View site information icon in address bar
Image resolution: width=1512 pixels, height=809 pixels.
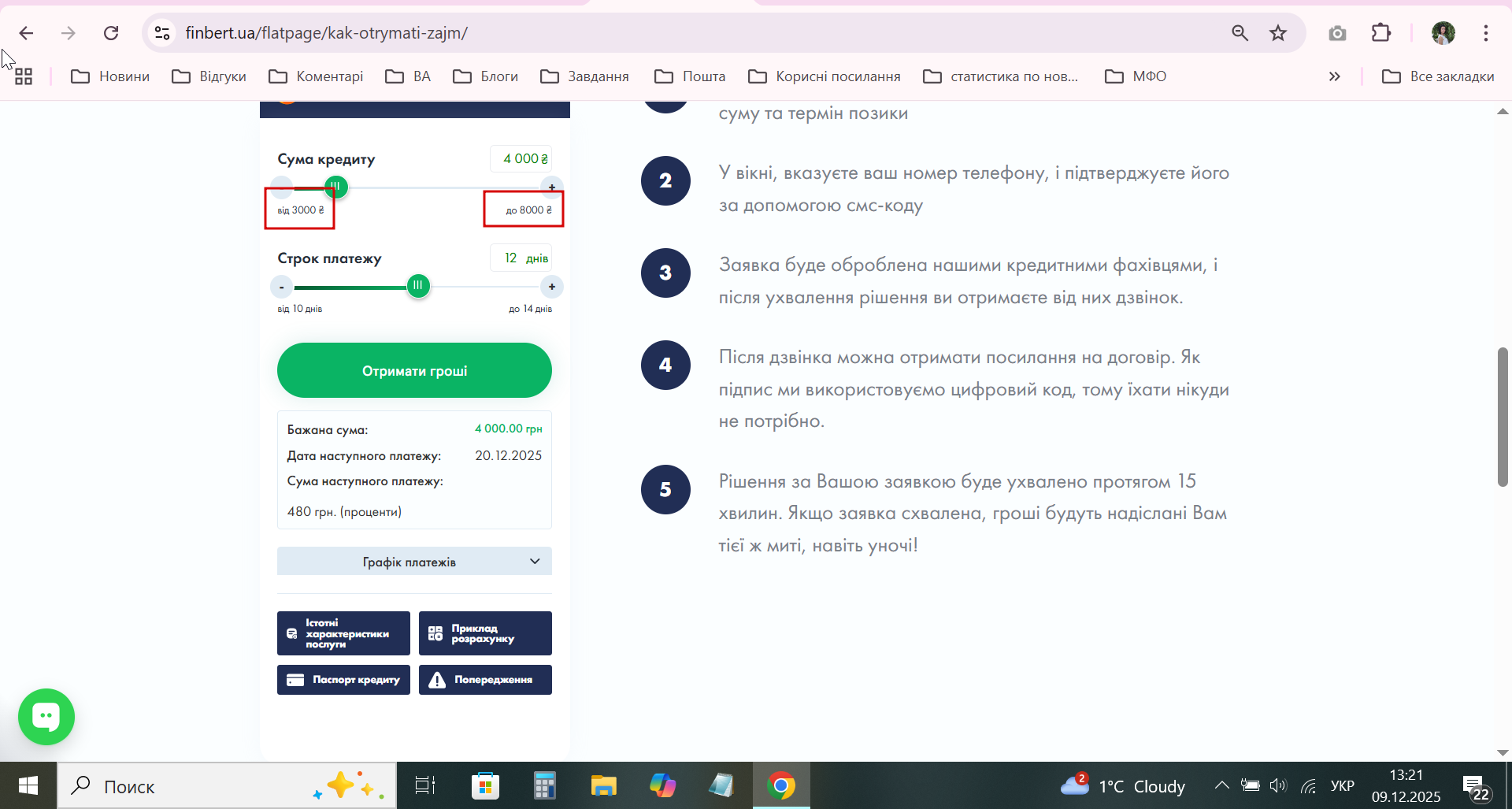tap(162, 33)
